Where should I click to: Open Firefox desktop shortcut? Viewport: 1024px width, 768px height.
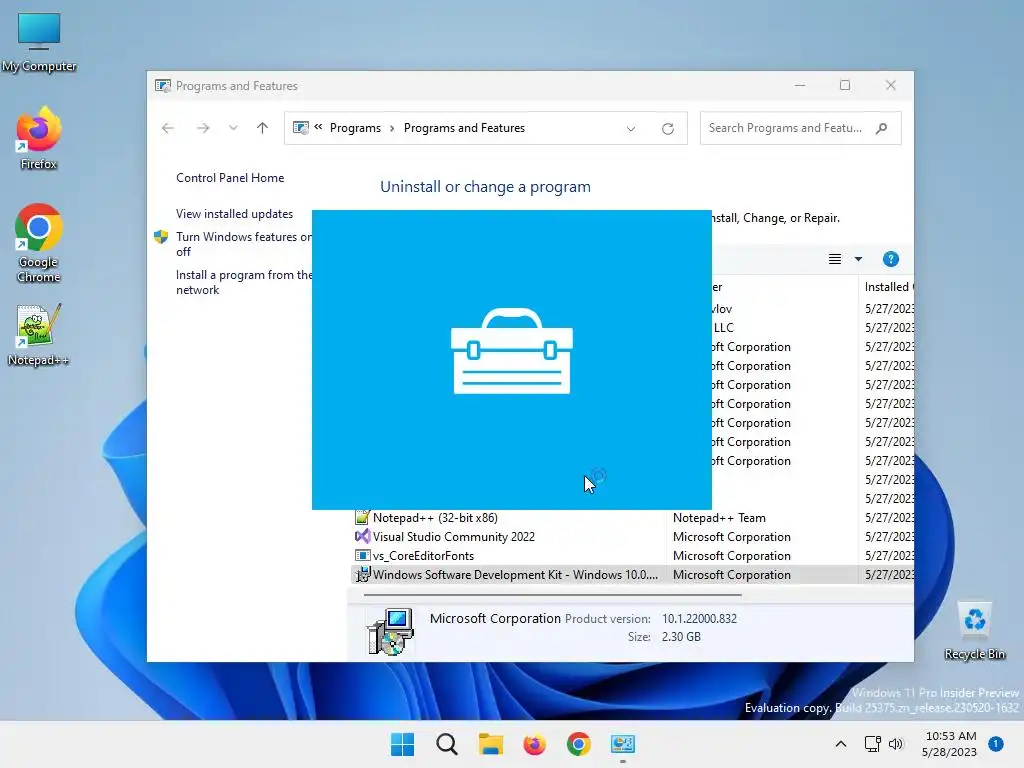point(39,138)
